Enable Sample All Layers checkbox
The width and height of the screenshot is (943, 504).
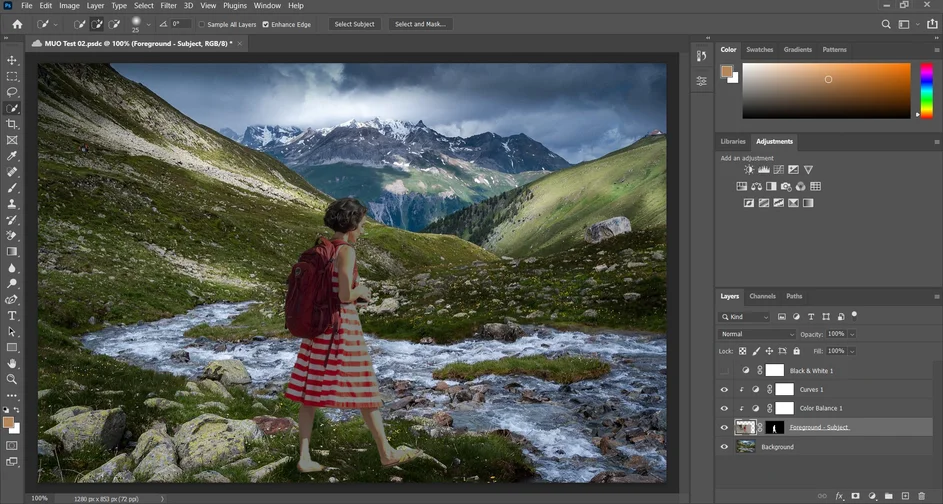(202, 24)
